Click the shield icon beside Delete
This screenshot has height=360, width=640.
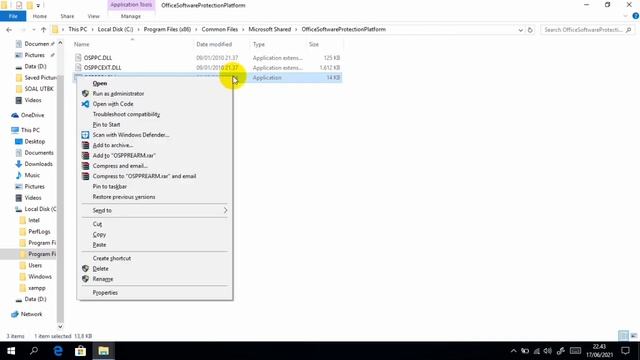pyautogui.click(x=85, y=269)
